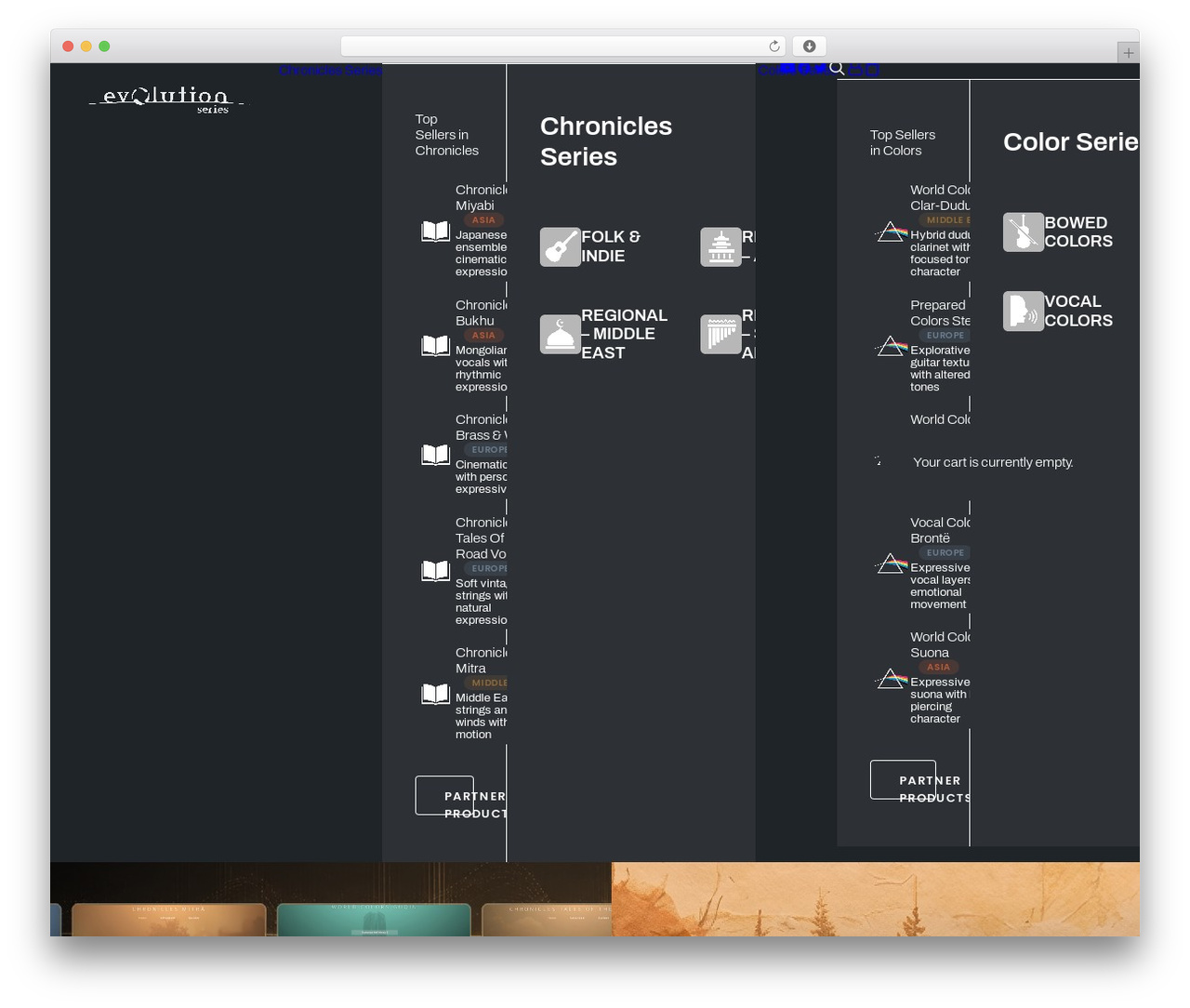Click the browser address bar

click(x=563, y=46)
